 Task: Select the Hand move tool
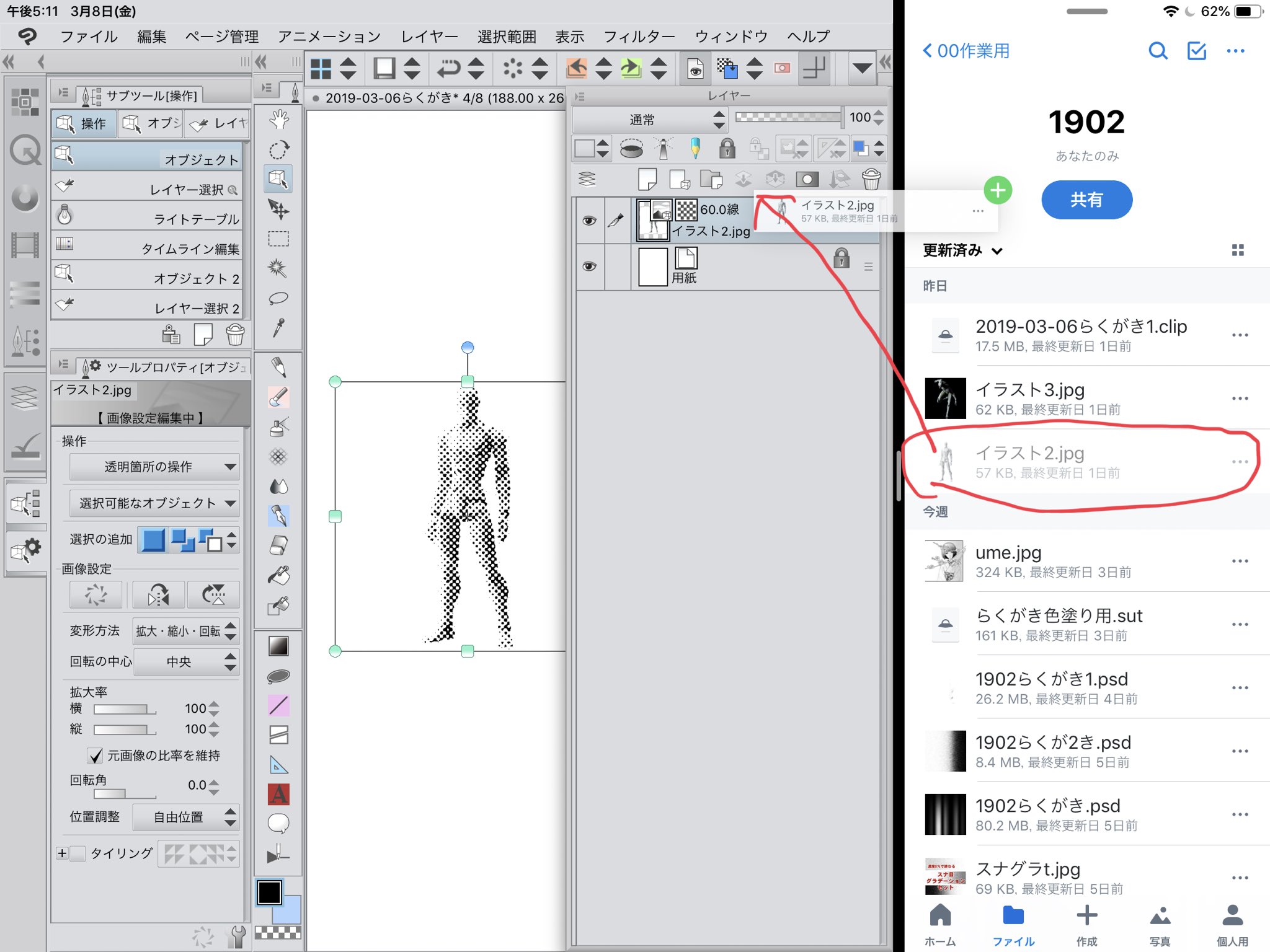tap(278, 119)
